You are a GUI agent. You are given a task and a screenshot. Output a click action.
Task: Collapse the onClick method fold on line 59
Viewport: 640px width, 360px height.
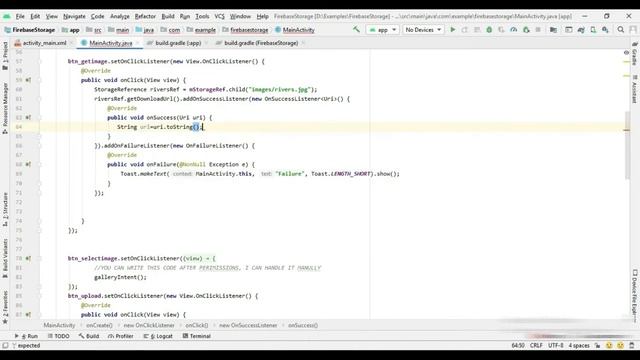coord(40,80)
